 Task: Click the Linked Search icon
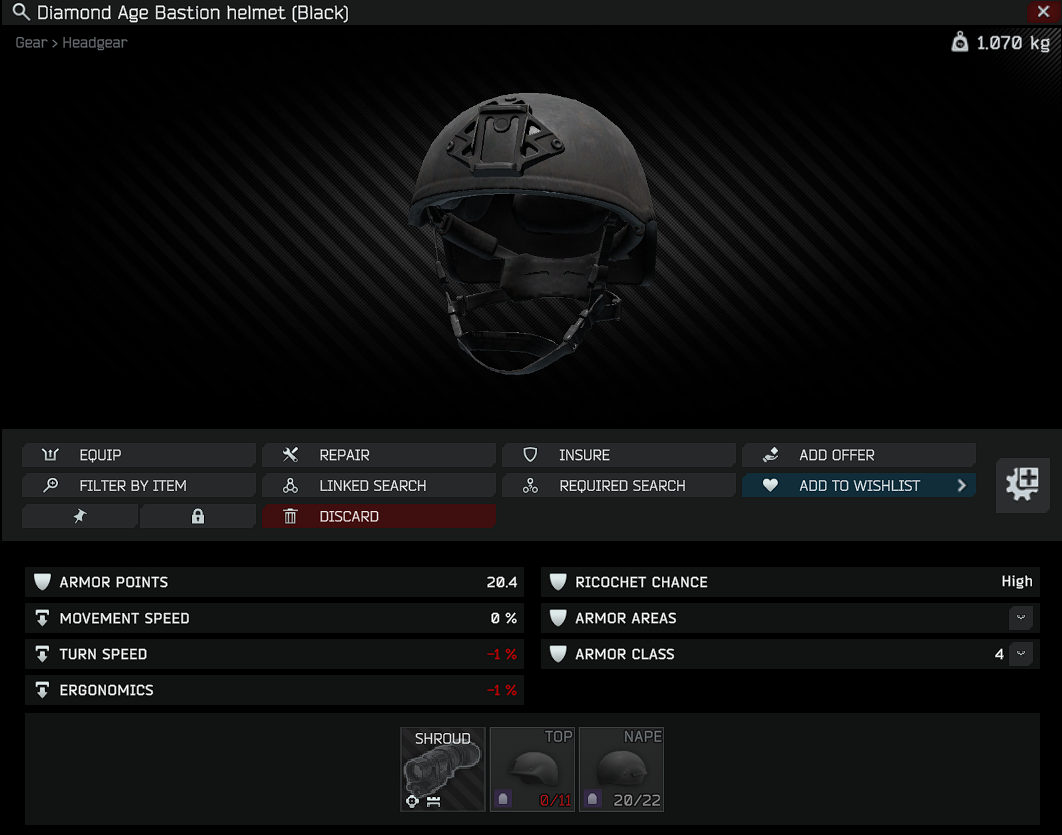tap(291, 486)
